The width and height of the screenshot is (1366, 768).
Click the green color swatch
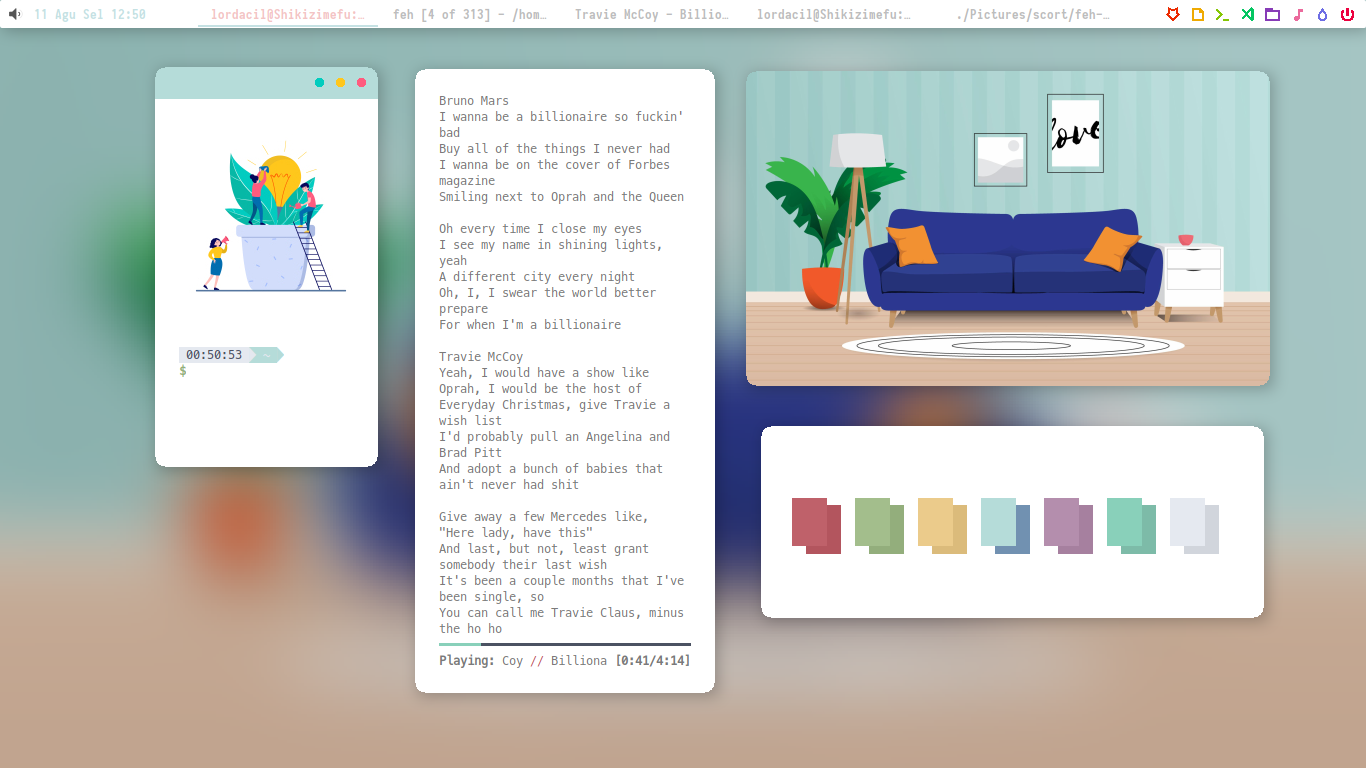(879, 526)
